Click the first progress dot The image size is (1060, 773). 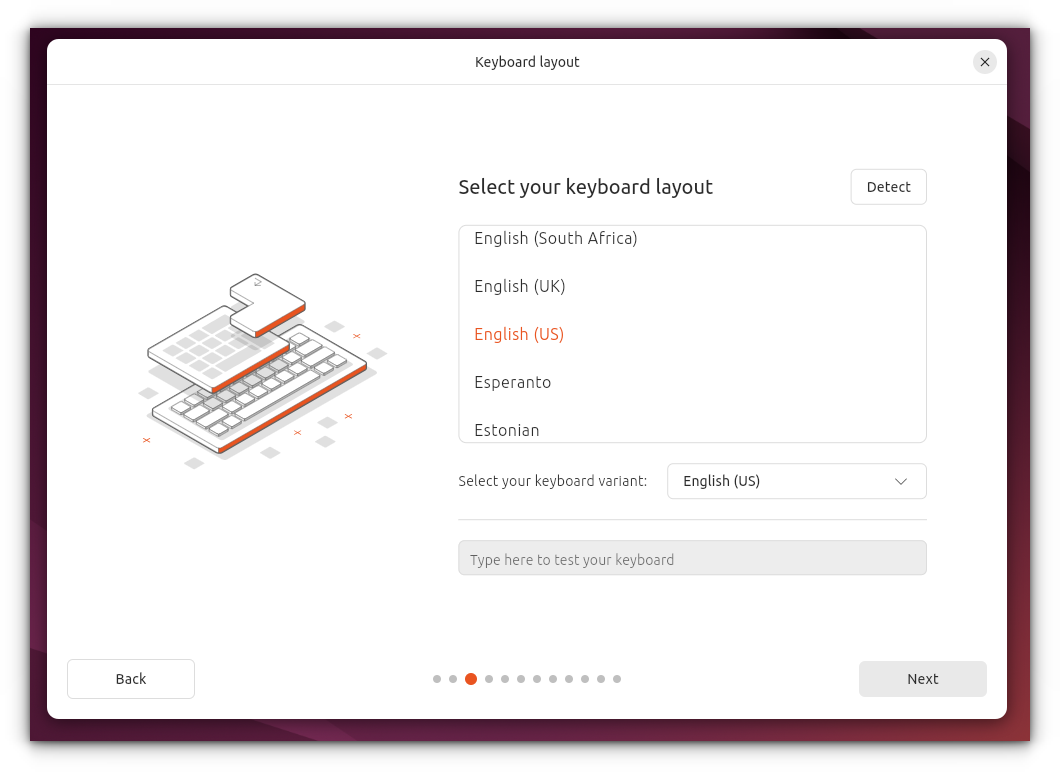(x=437, y=678)
